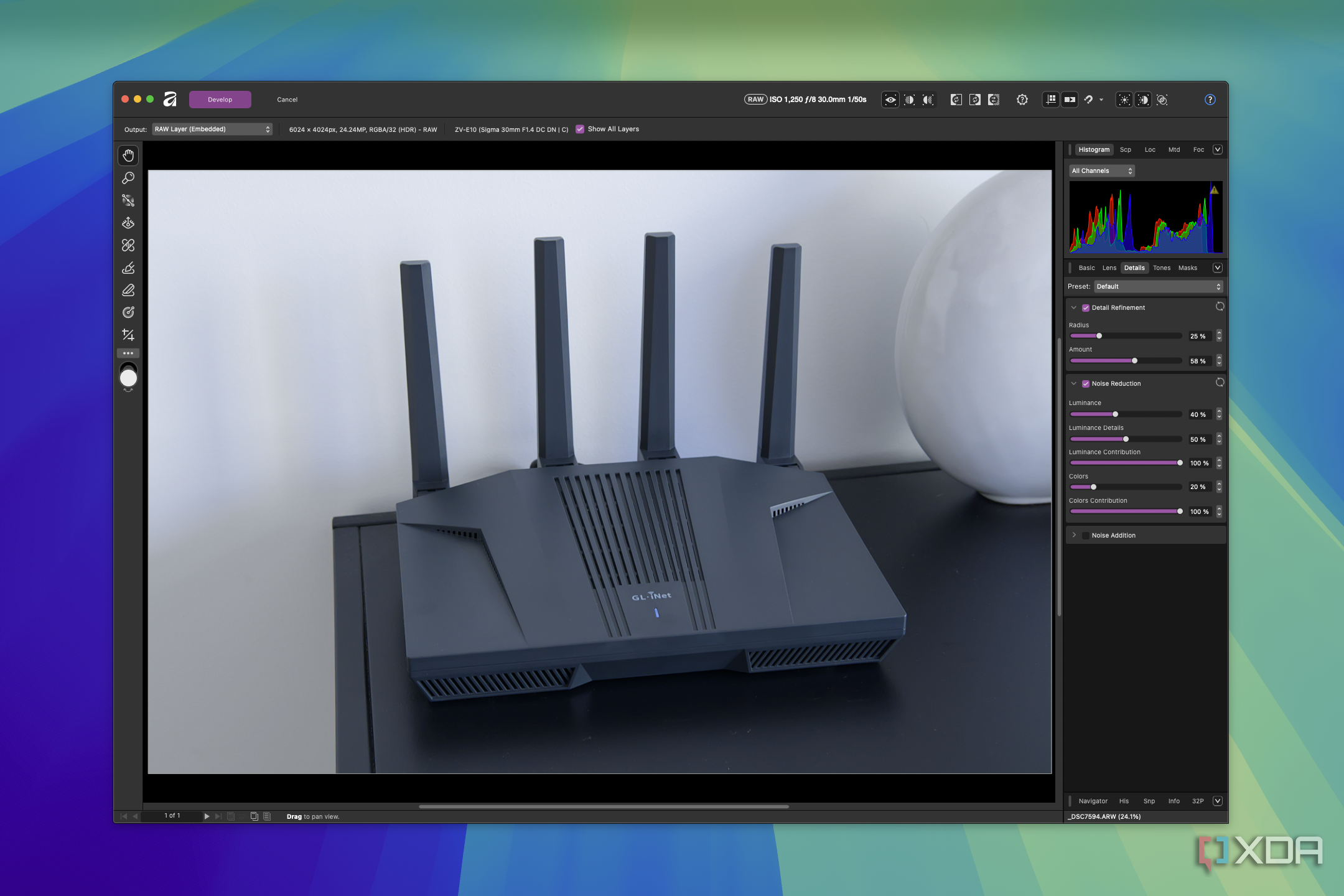1344x896 pixels.
Task: Click the mirror split view icon
Action: [928, 100]
